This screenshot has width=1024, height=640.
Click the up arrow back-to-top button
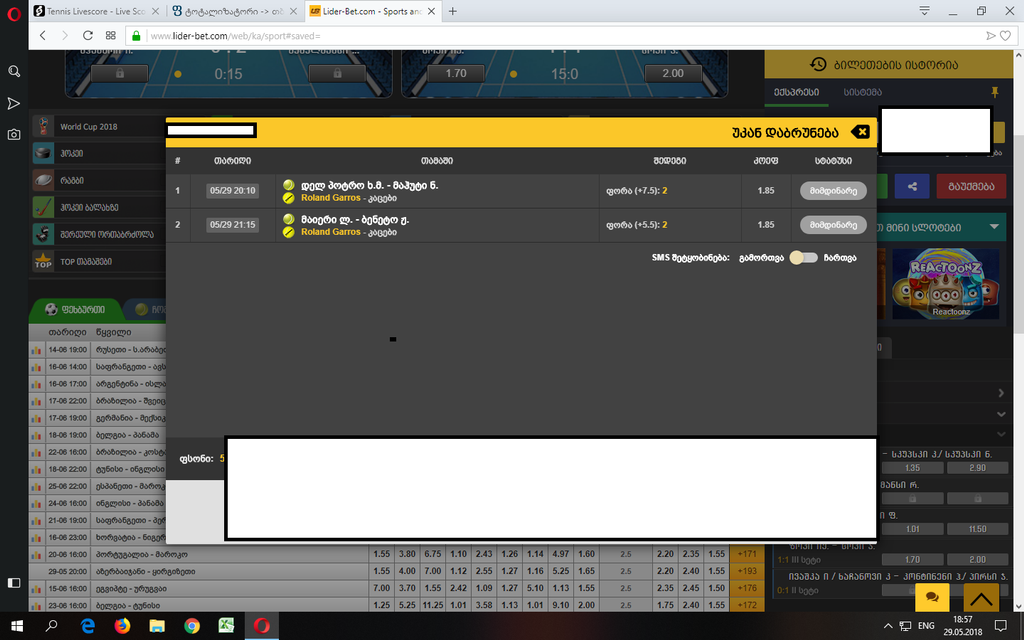tap(981, 598)
